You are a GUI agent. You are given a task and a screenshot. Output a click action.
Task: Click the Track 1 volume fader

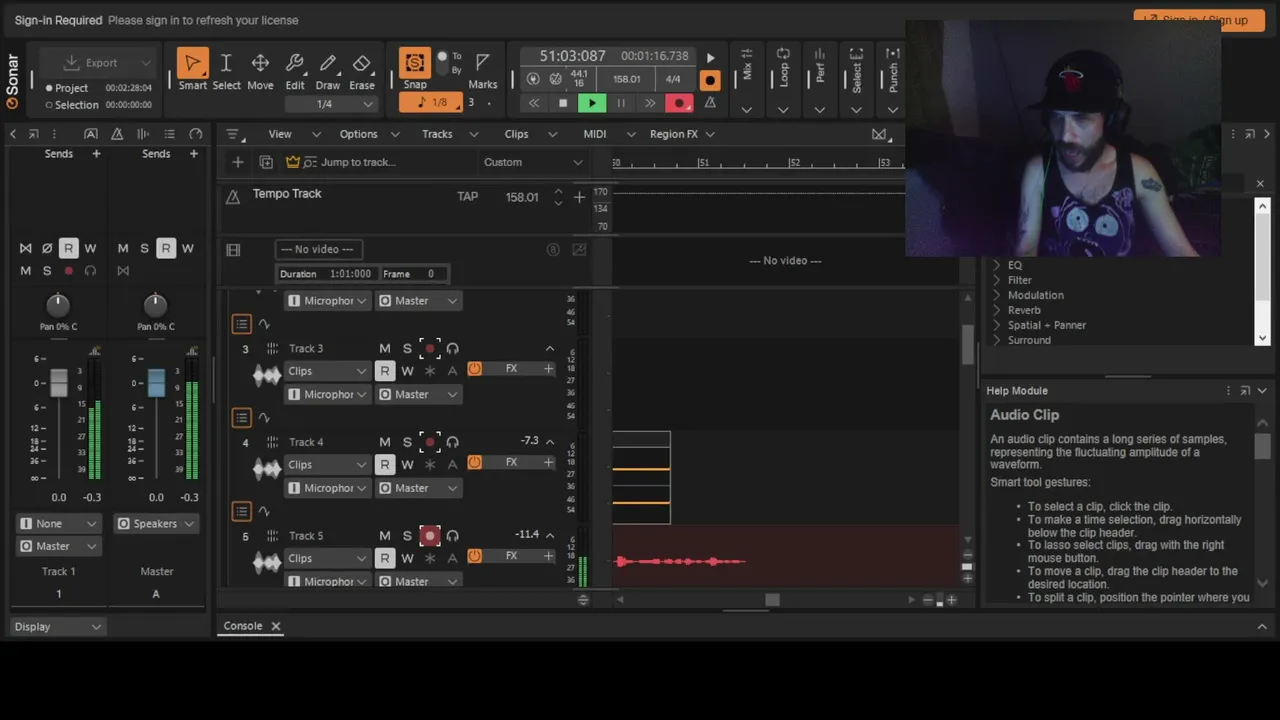pyautogui.click(x=59, y=381)
